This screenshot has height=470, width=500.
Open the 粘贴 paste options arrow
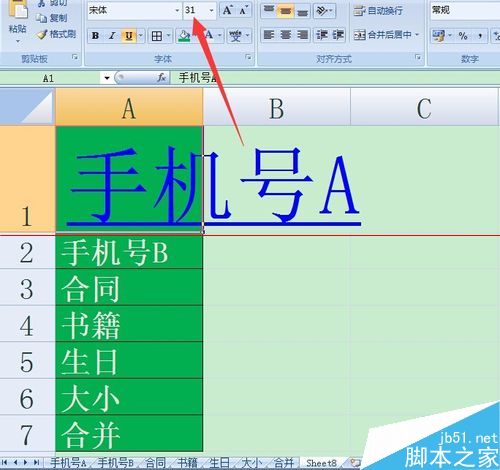pyautogui.click(x=18, y=41)
